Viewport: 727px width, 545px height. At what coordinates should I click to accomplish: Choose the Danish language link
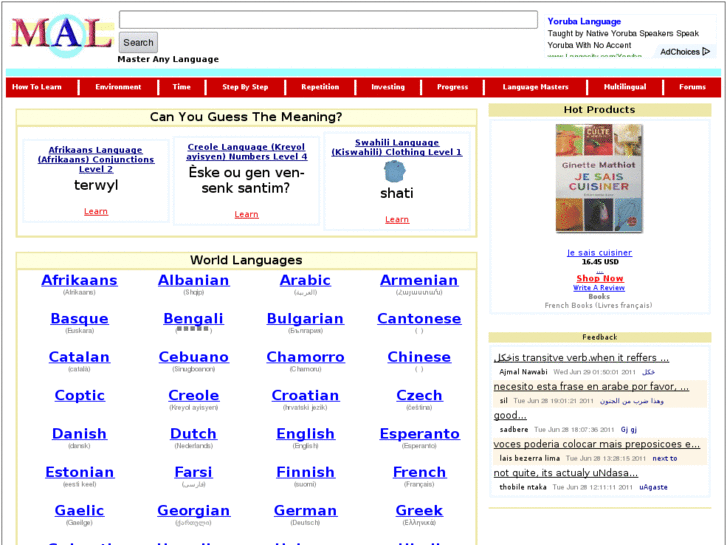(x=79, y=434)
